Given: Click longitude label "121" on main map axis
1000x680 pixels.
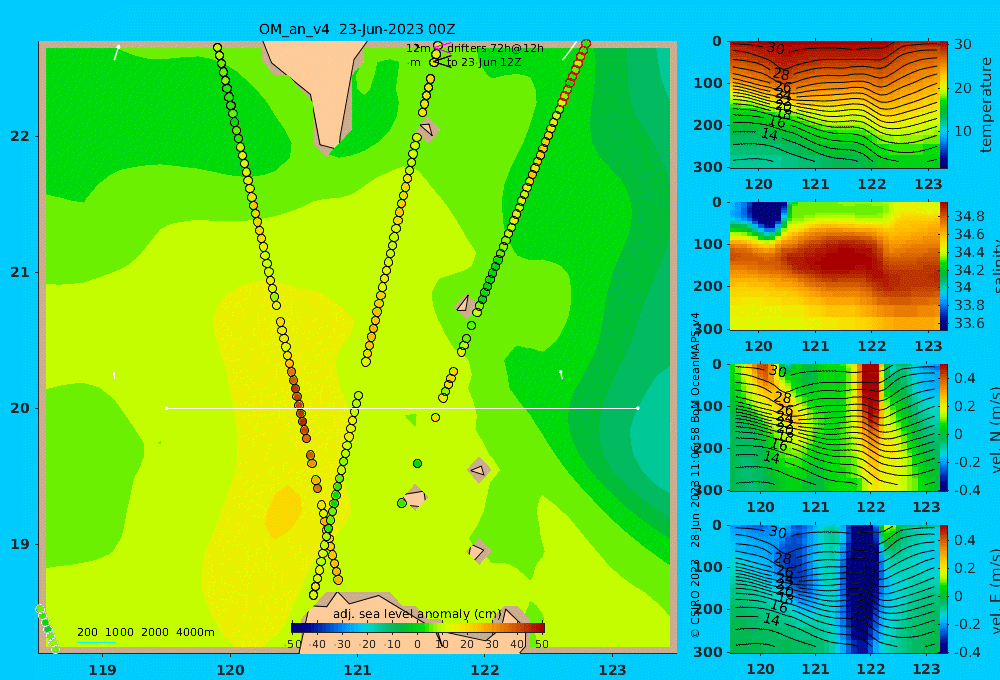Looking at the screenshot, I should 357,670.
